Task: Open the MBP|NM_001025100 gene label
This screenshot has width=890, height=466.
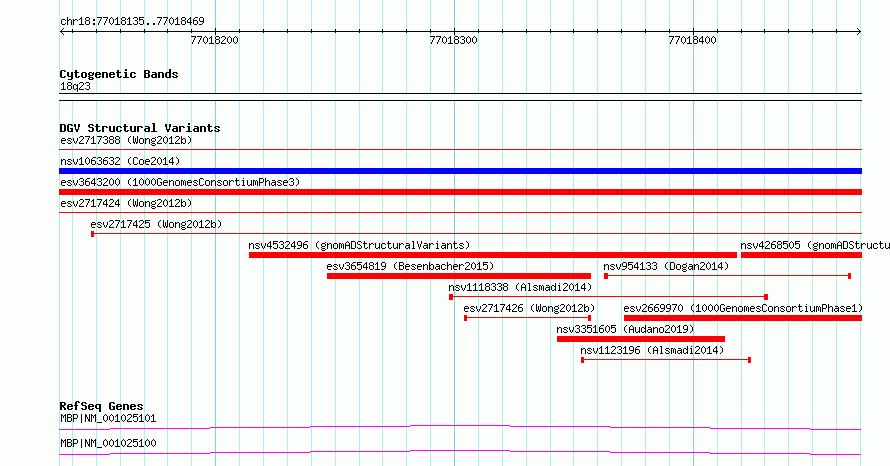Action: [x=108, y=443]
